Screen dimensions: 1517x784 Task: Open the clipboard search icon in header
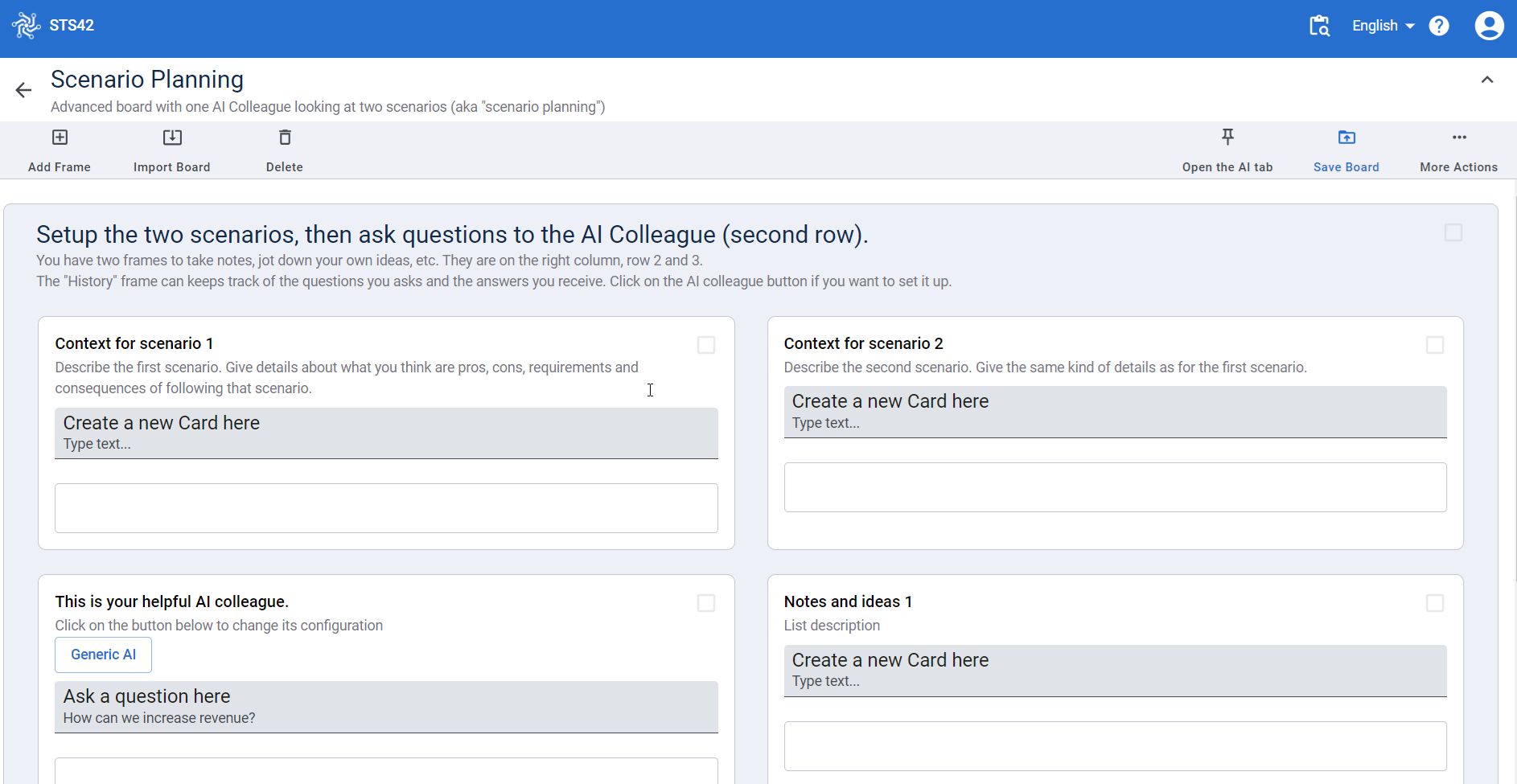(1319, 26)
